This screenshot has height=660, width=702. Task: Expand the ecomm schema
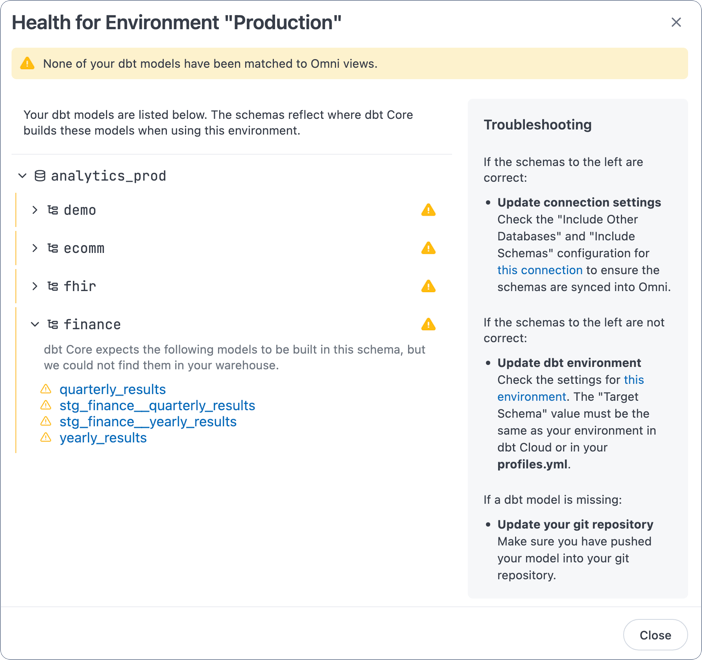tap(35, 248)
